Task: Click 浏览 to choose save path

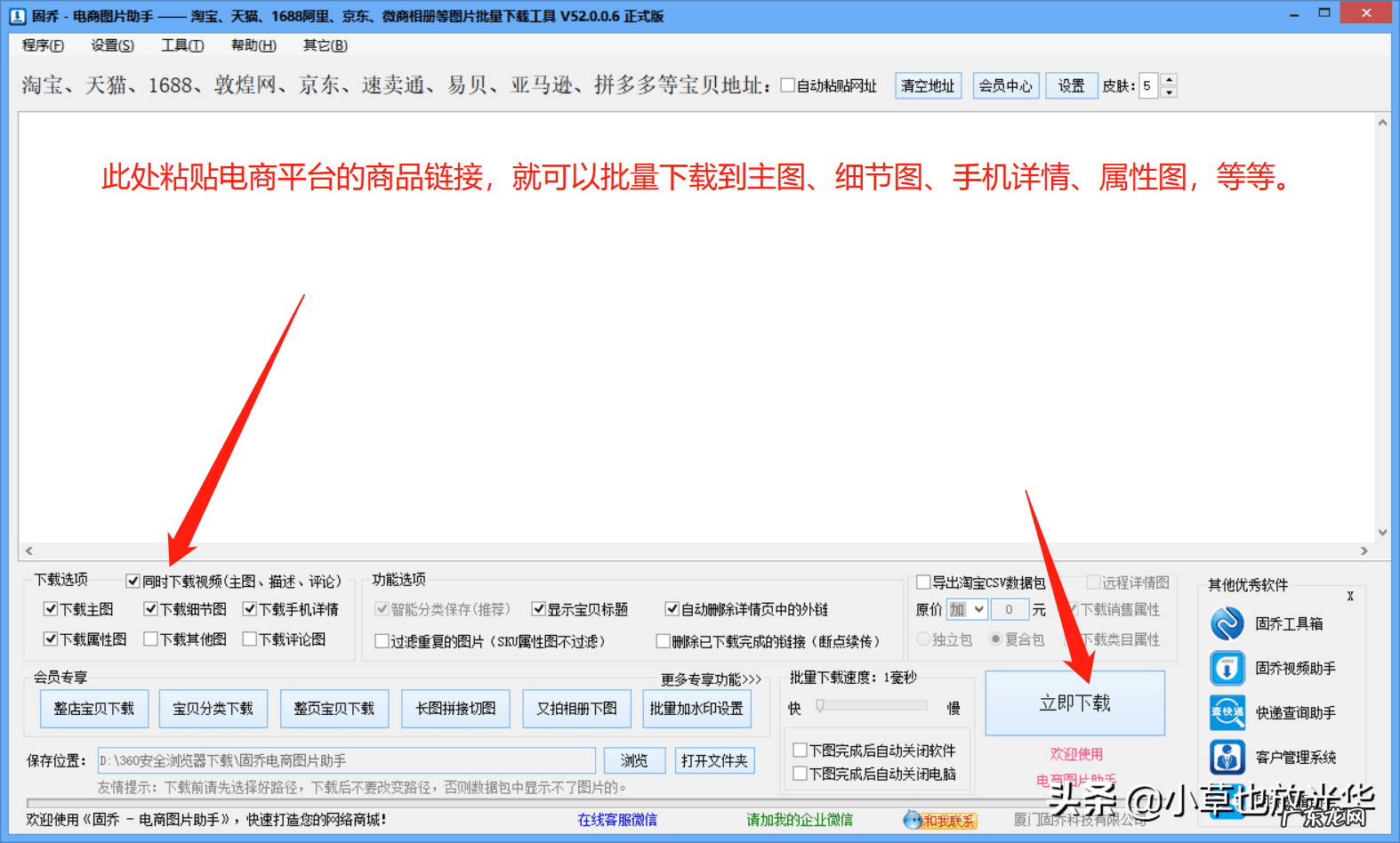Action: pyautogui.click(x=634, y=760)
